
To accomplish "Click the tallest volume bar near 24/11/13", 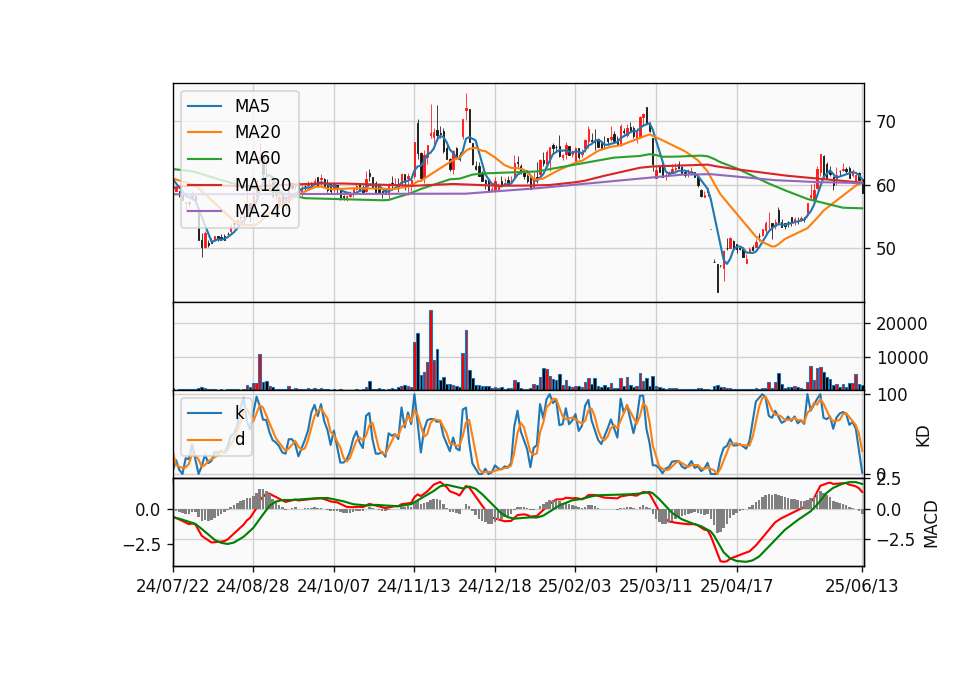I will pyautogui.click(x=431, y=350).
